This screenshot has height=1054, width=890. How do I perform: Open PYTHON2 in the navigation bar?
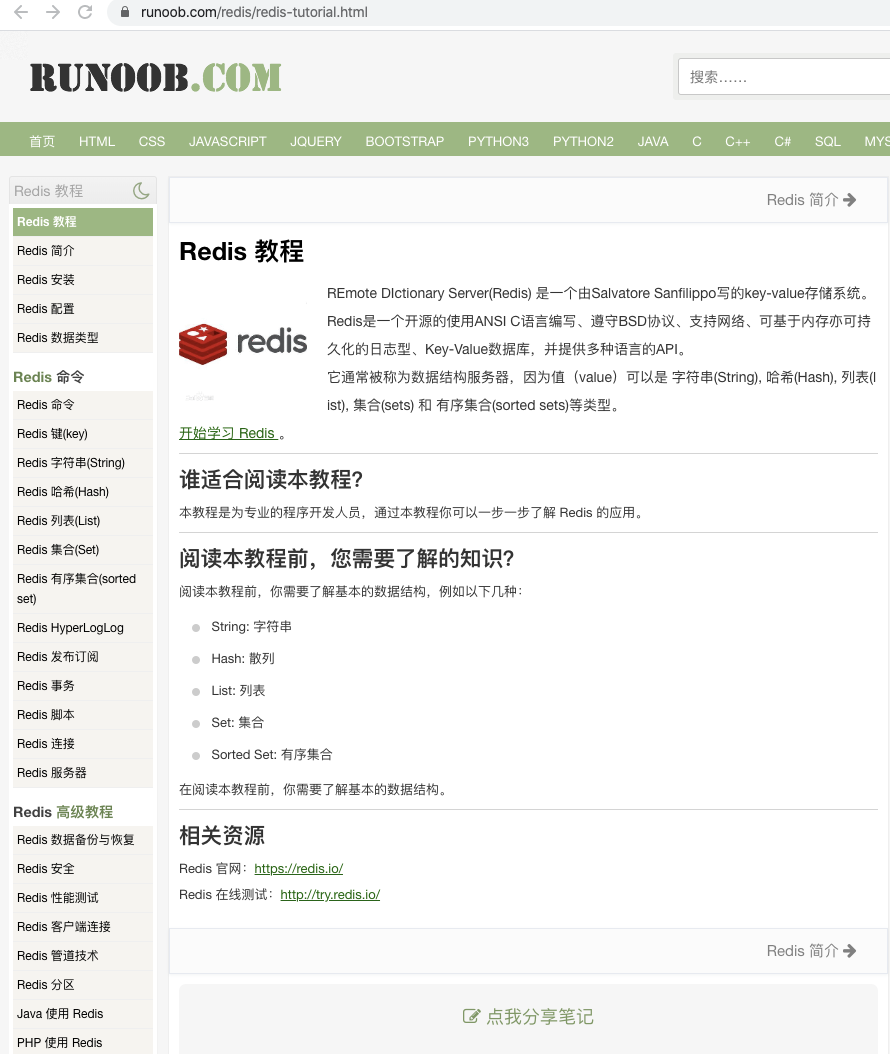583,141
